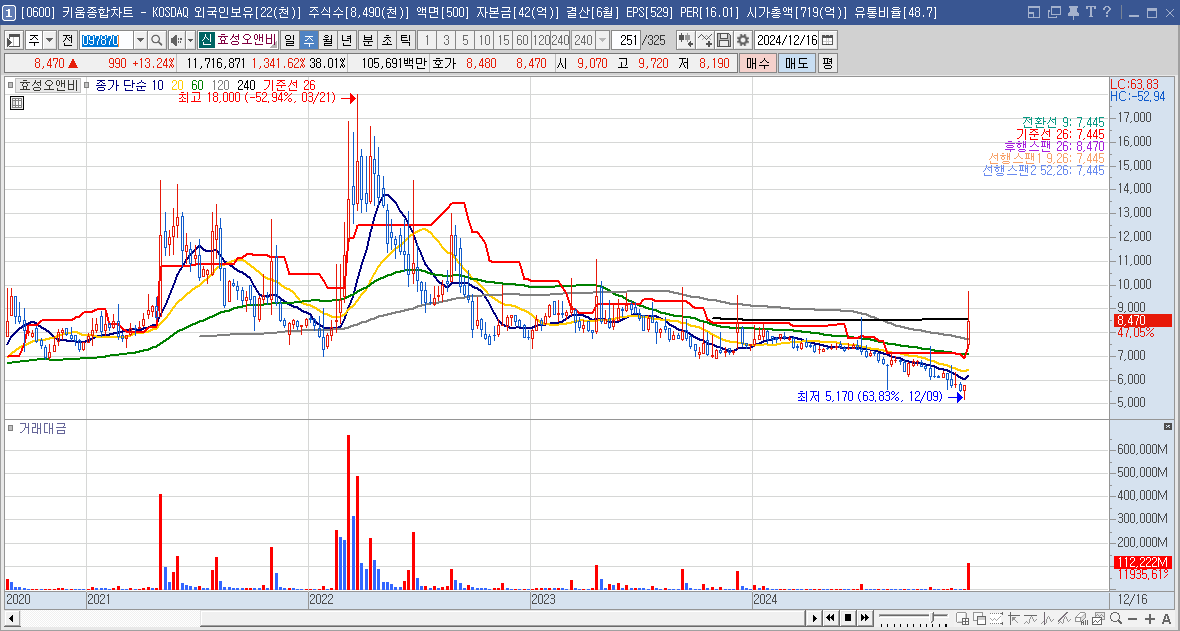Viewport: 1180px width, 631px height.
Task: Click the stop button in playback controls
Action: pyautogui.click(x=848, y=618)
